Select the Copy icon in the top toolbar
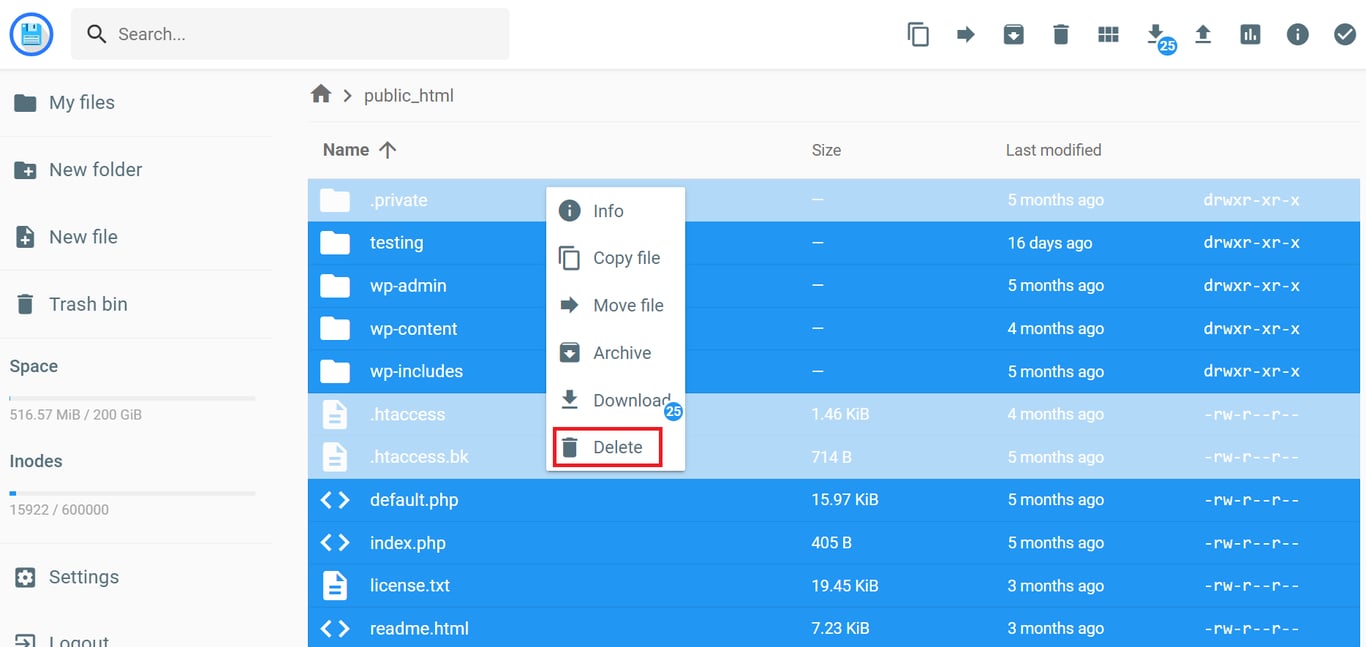 click(918, 33)
